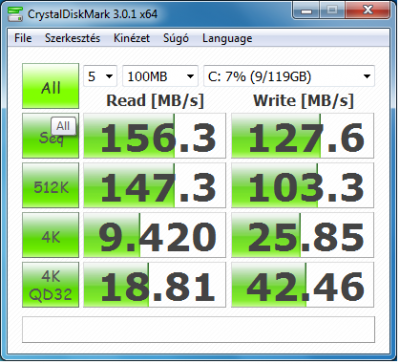This screenshot has height=364, width=400.
Task: Open the Szerkesztés menu
Action: 72,38
